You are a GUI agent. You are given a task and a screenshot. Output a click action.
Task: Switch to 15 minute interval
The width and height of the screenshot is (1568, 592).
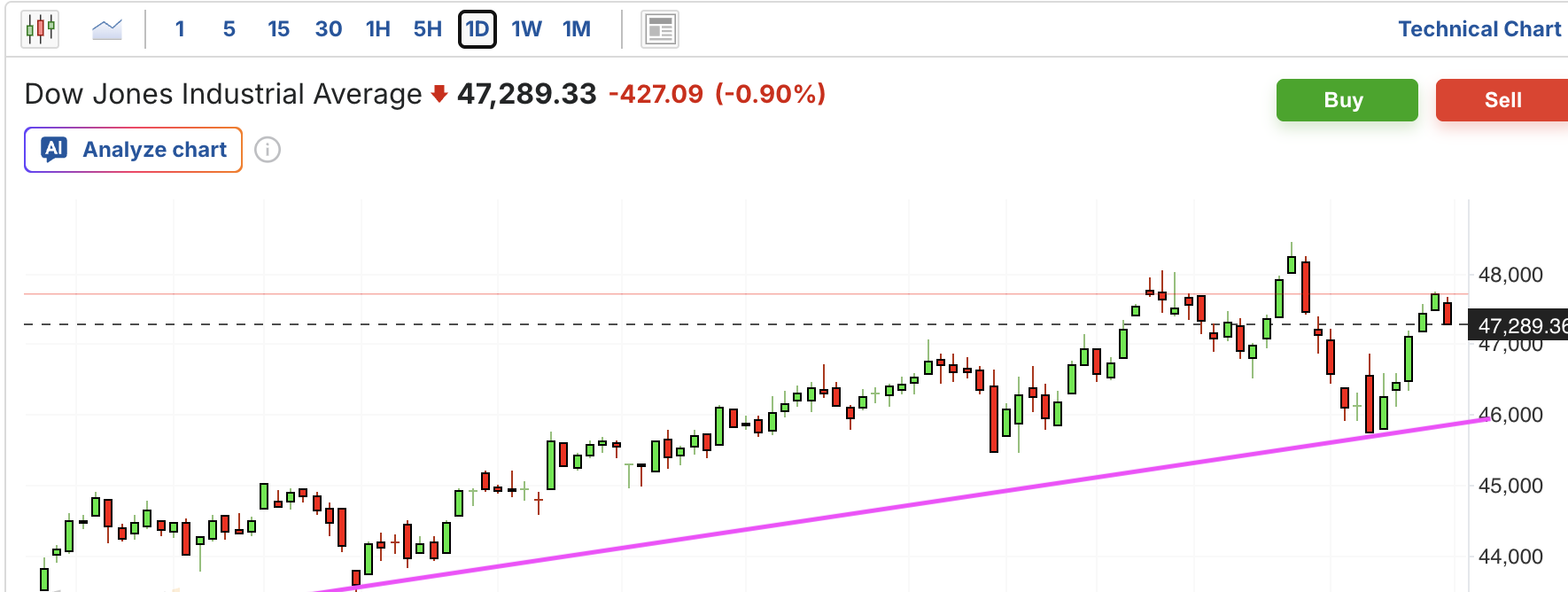[x=278, y=29]
